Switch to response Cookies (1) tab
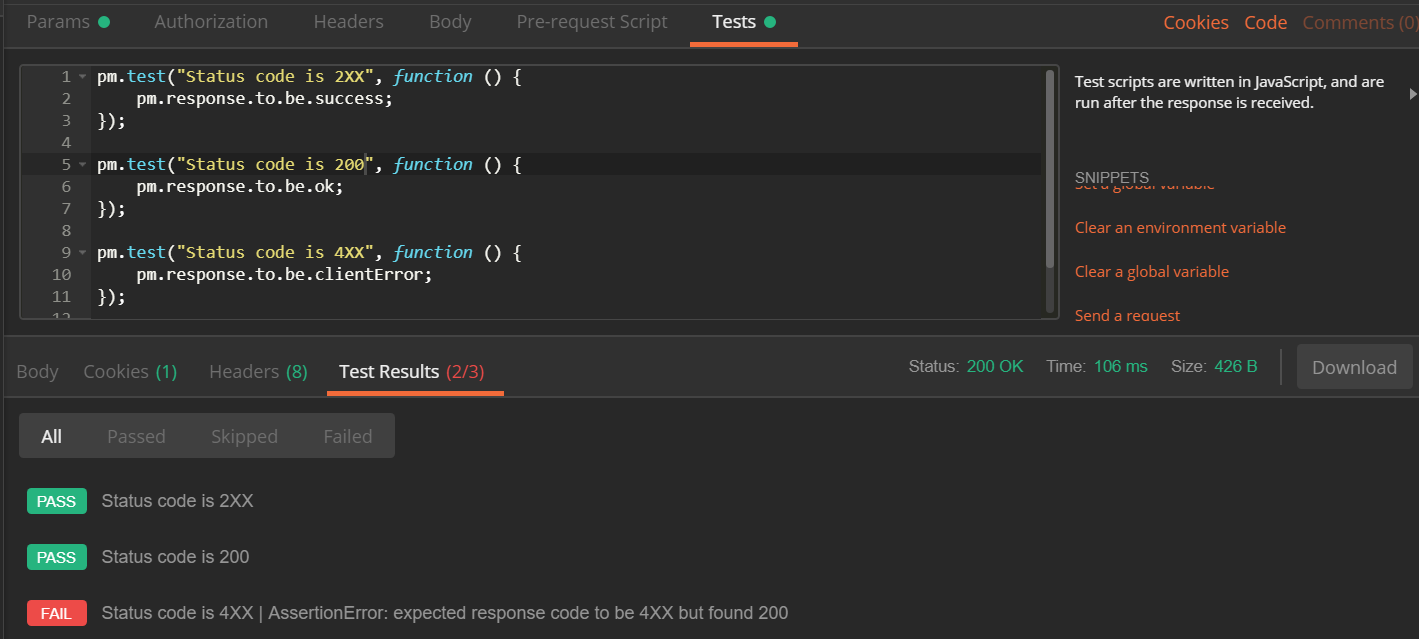The height and width of the screenshot is (639, 1419). click(x=130, y=372)
